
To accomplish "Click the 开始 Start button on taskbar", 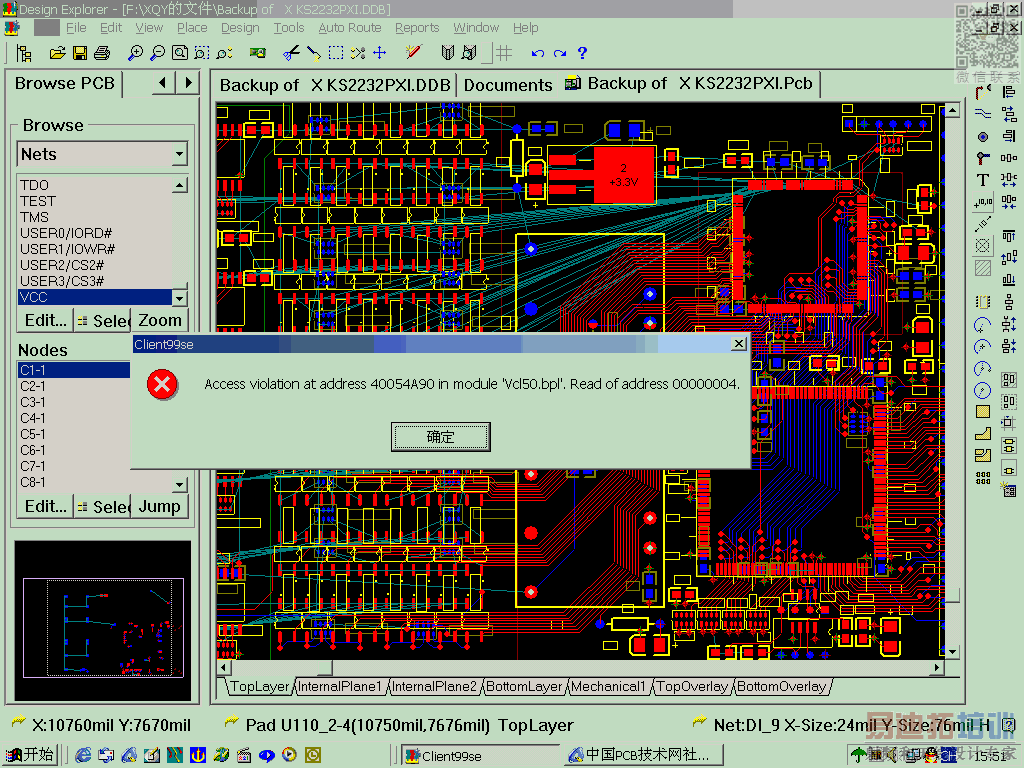I will 30,755.
